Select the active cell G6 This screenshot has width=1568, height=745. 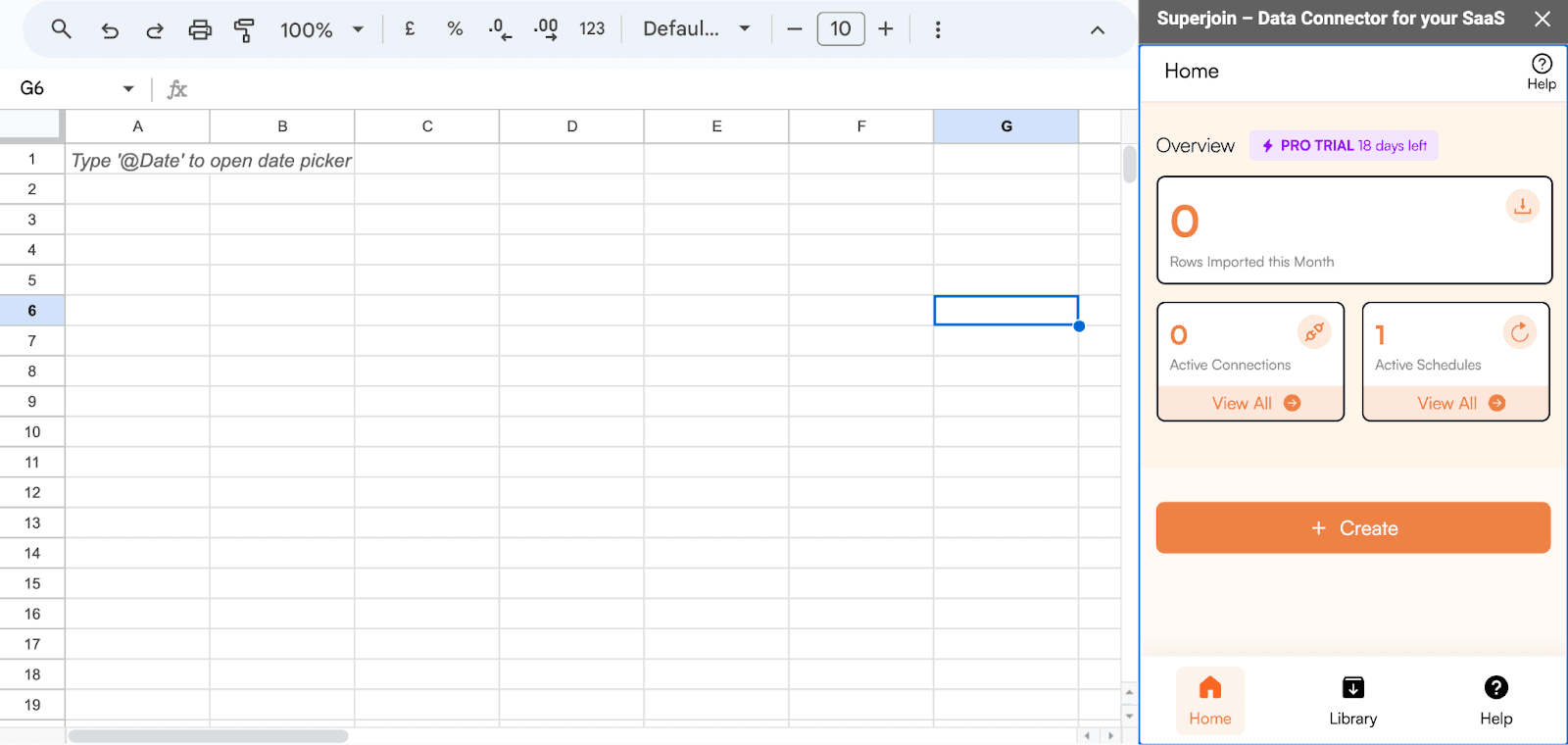(1006, 311)
